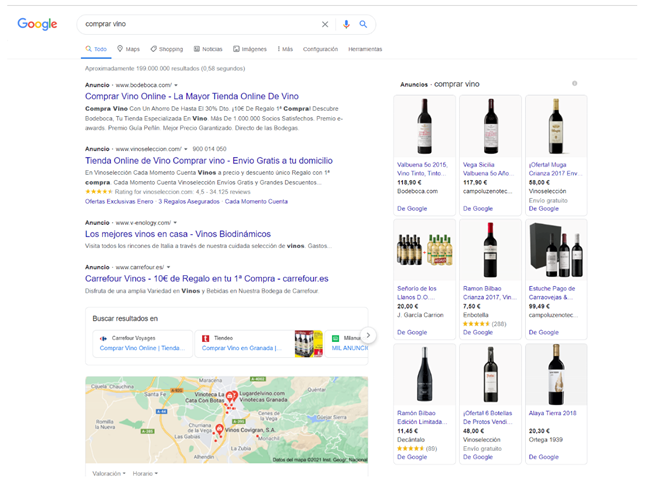Clear the search box with the X icon
Viewport: 648px width, 481px height.
(x=324, y=24)
